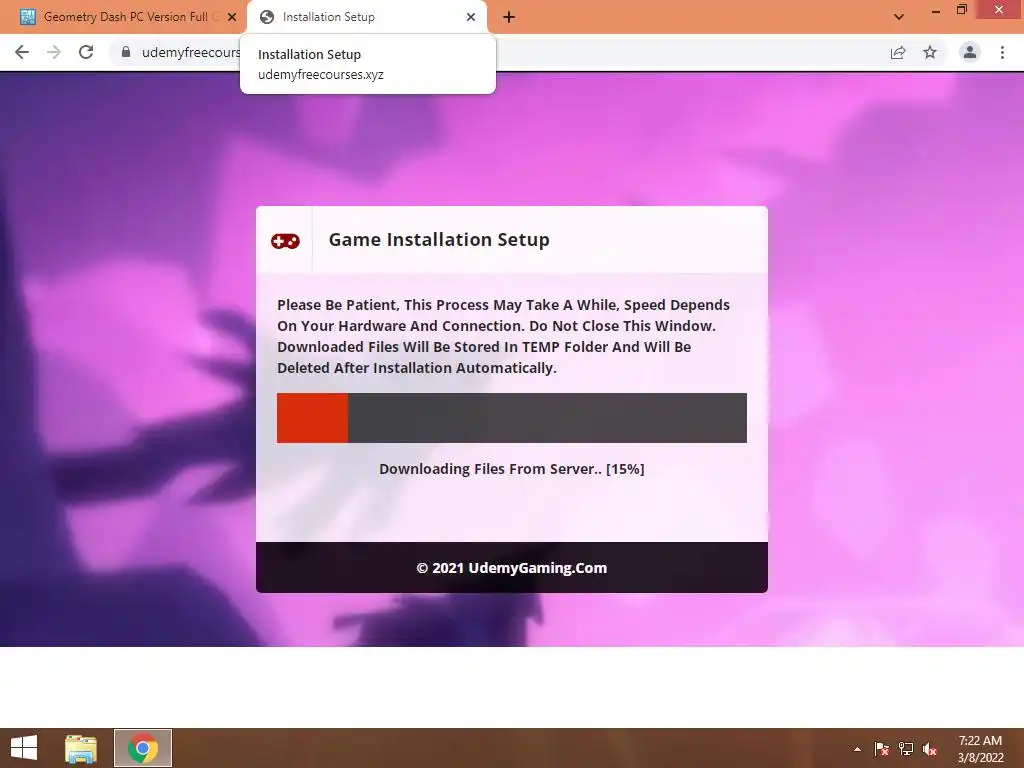Screen dimensions: 1024x768
Task: Click the muted volume tray icon
Action: [x=930, y=749]
